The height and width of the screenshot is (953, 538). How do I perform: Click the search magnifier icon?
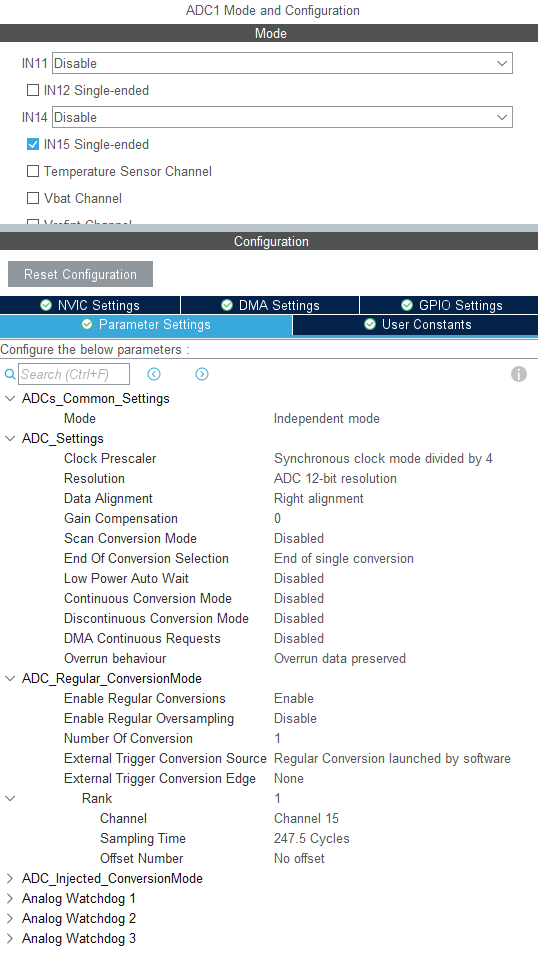click(x=10, y=374)
